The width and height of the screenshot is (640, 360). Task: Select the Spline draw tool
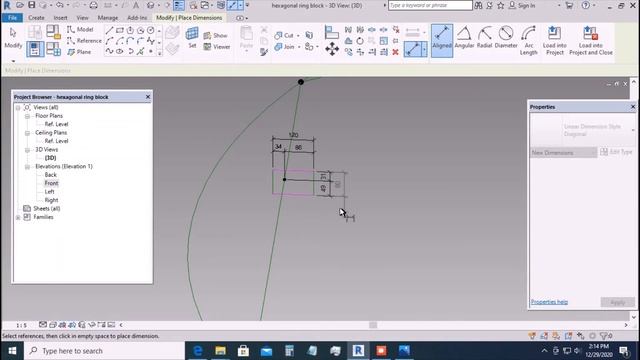[109, 52]
